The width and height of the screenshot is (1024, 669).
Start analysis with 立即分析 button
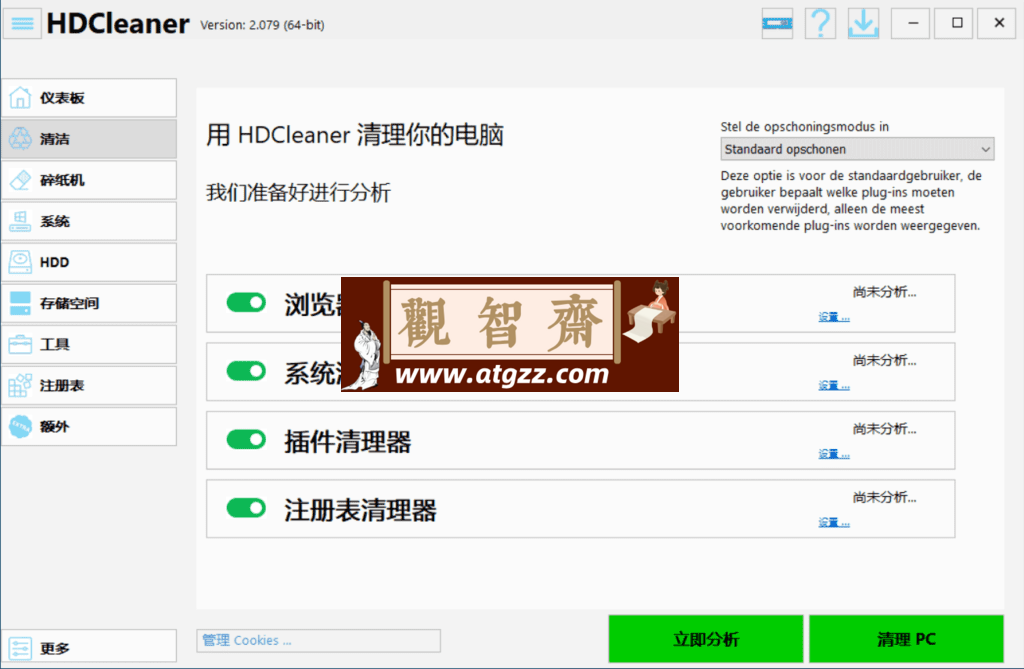coord(706,639)
